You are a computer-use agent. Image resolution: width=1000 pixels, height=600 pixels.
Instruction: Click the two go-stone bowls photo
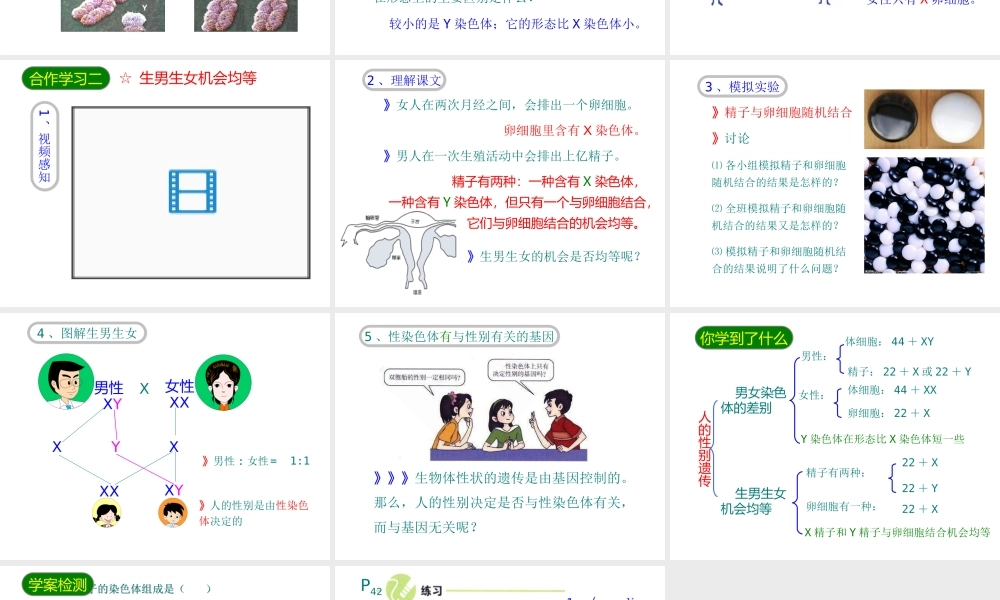(924, 119)
